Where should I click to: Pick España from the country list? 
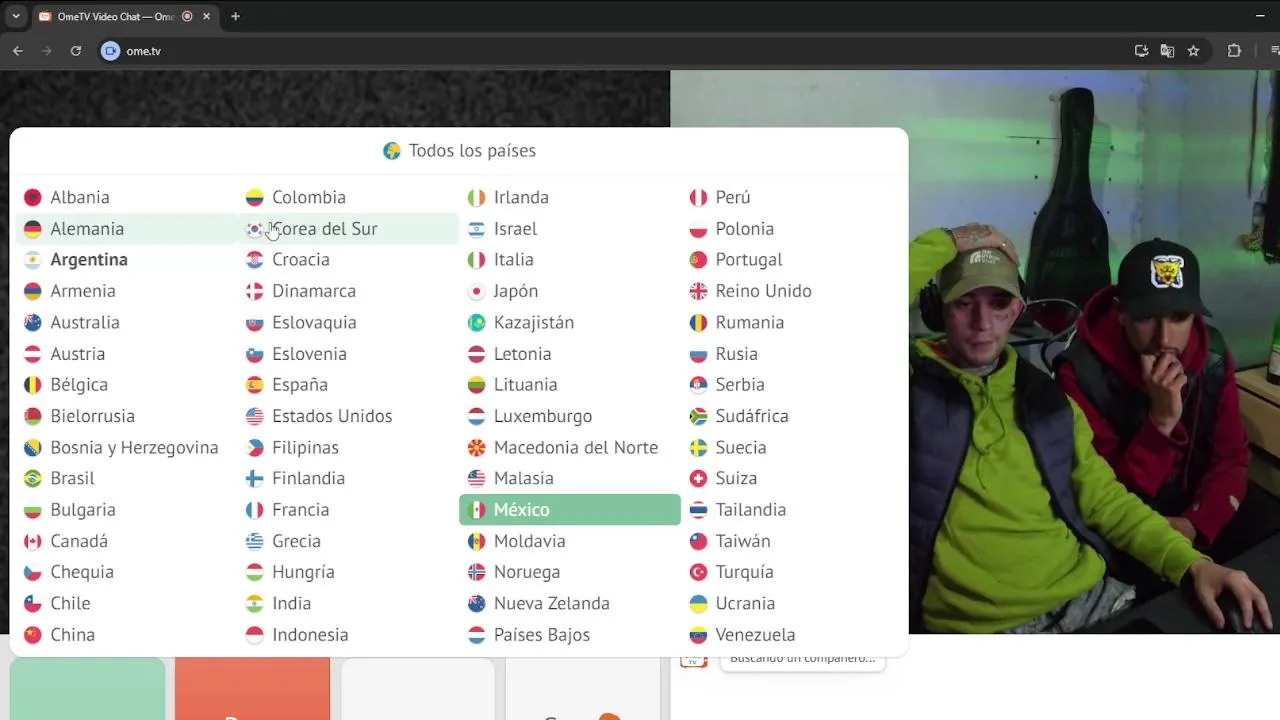tap(348, 385)
